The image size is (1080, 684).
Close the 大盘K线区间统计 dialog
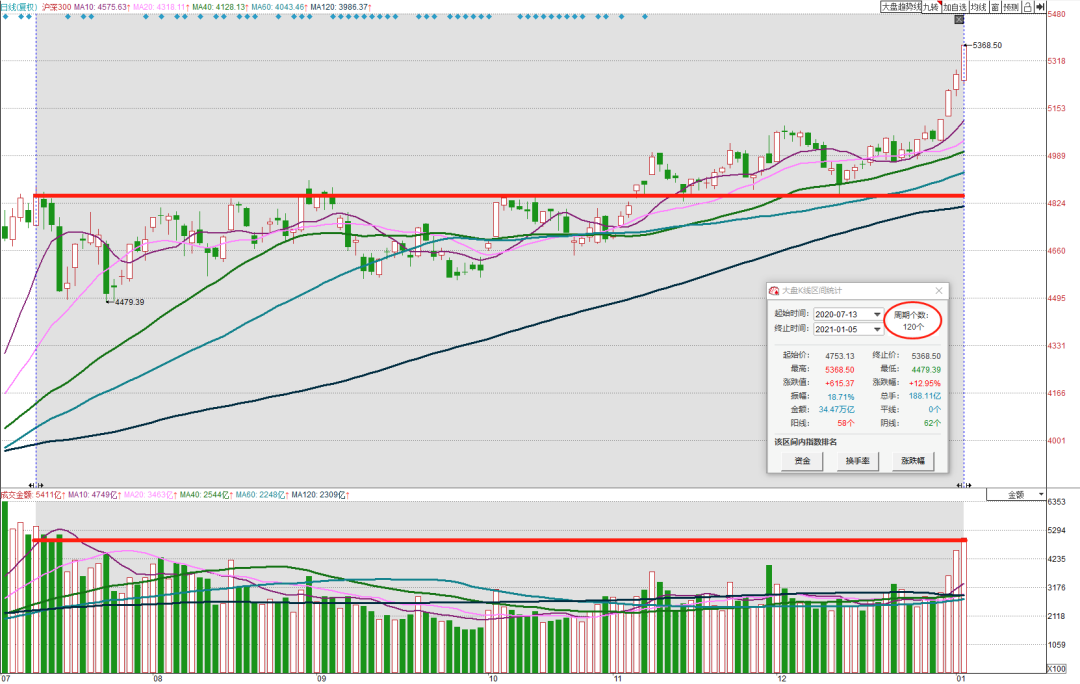938,291
